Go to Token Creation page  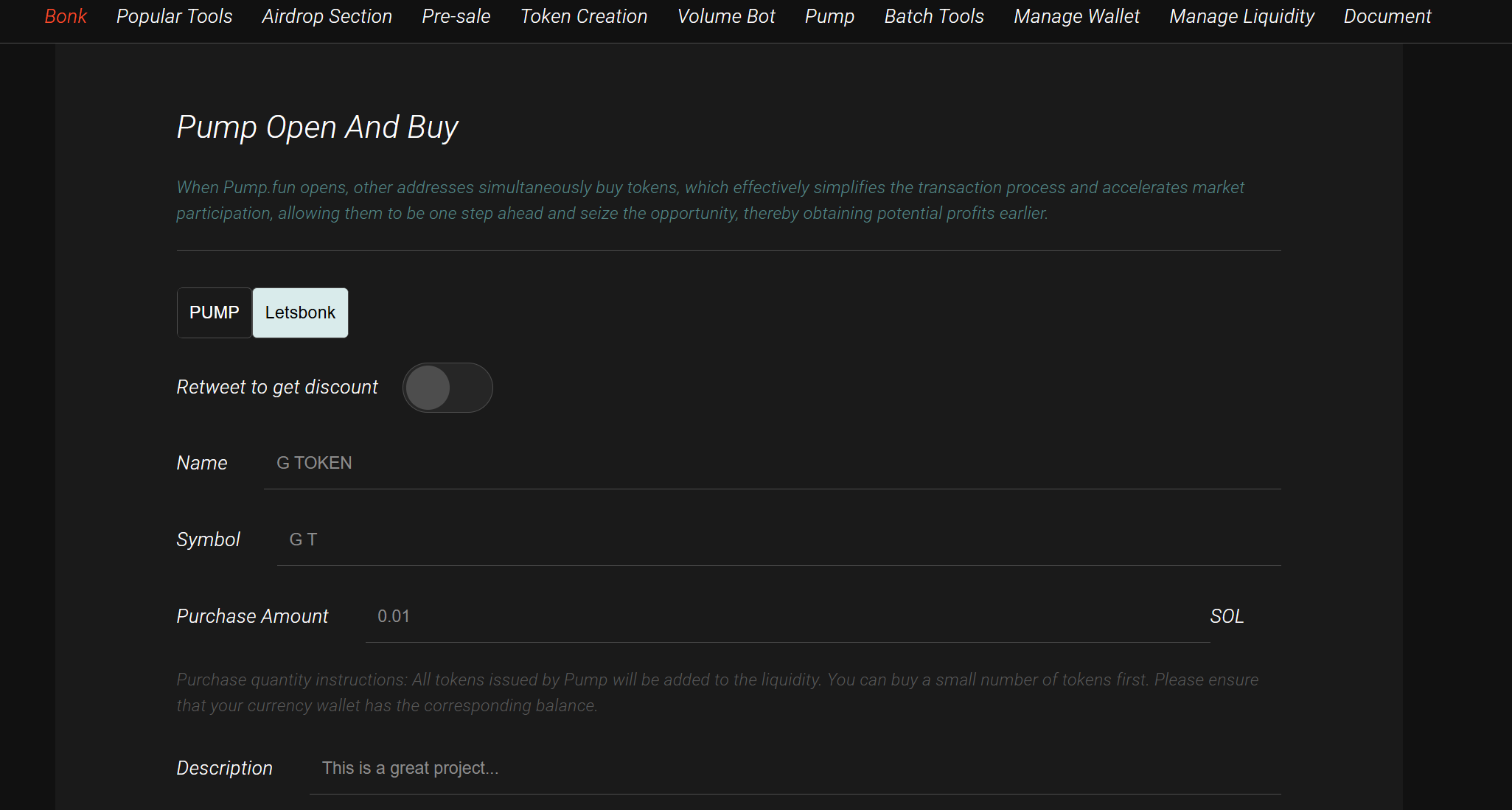point(583,16)
